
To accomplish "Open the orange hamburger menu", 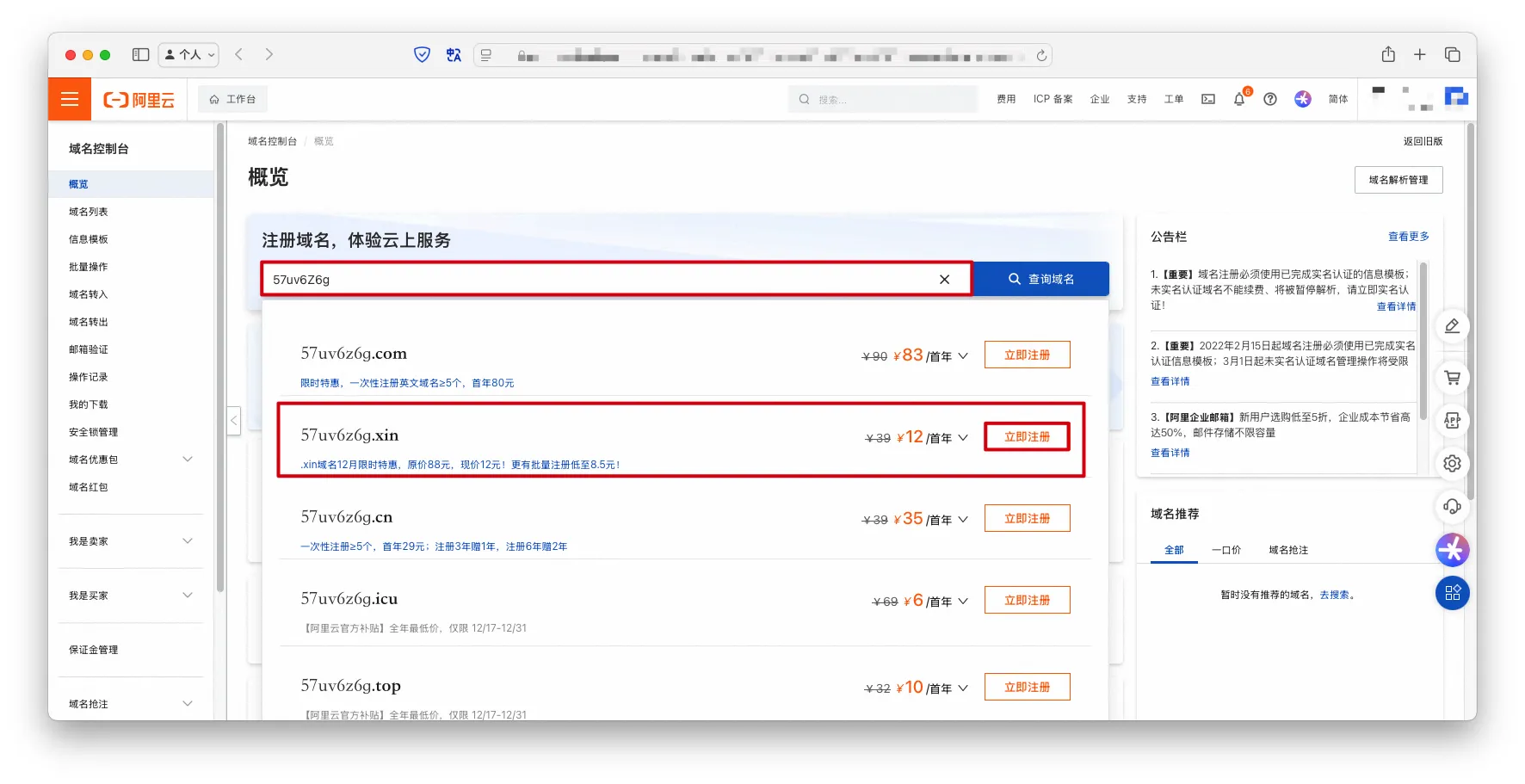I will pyautogui.click(x=70, y=100).
